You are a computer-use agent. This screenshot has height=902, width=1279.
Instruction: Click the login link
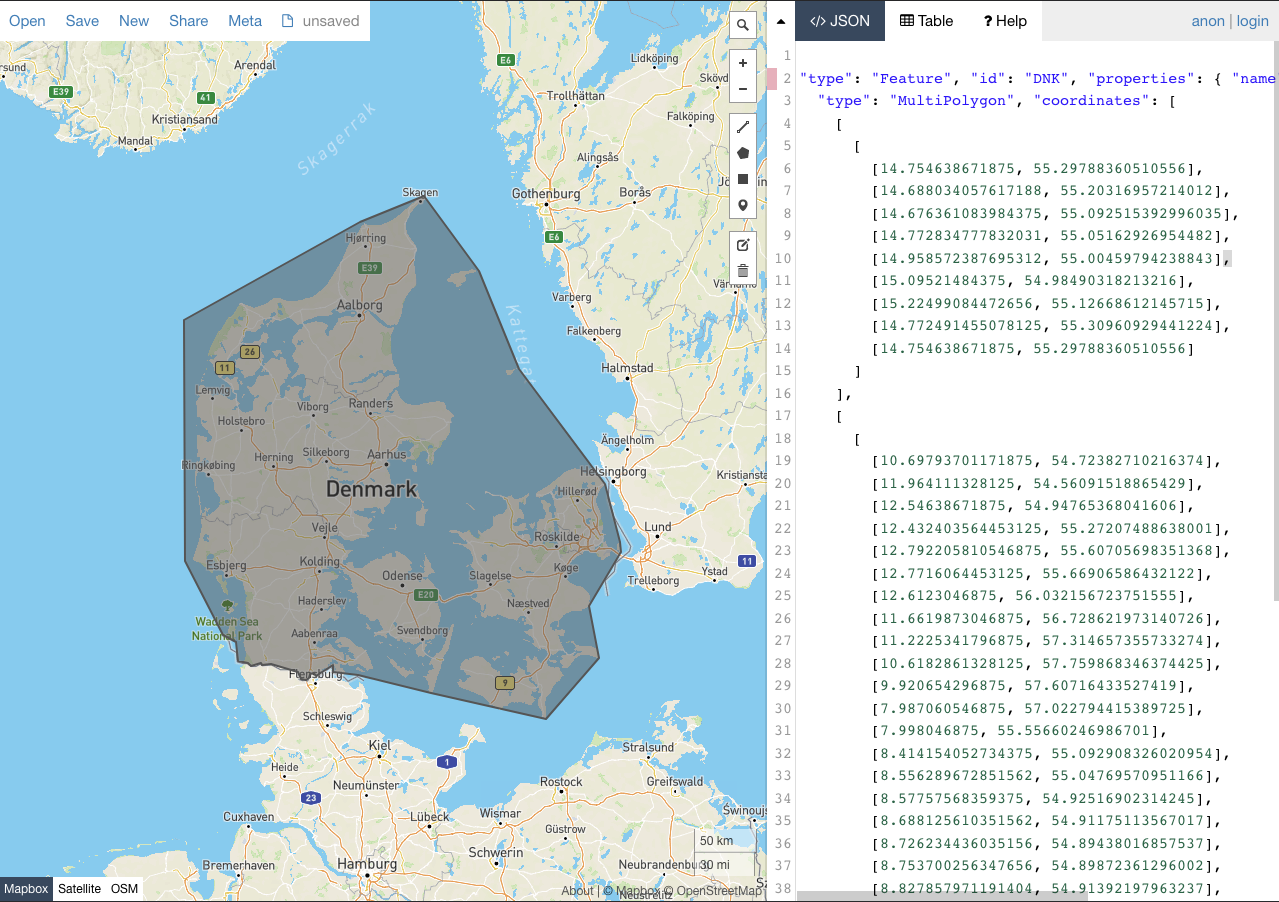click(x=1252, y=20)
